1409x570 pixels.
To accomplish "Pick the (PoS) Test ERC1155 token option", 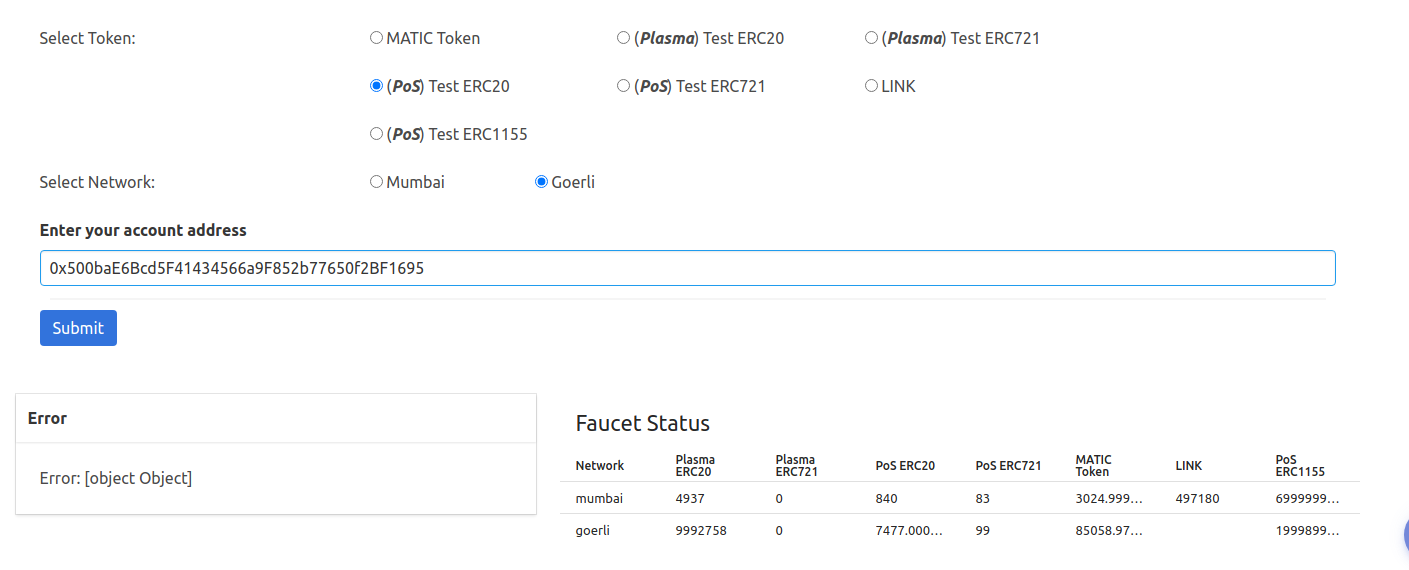I will [x=377, y=134].
